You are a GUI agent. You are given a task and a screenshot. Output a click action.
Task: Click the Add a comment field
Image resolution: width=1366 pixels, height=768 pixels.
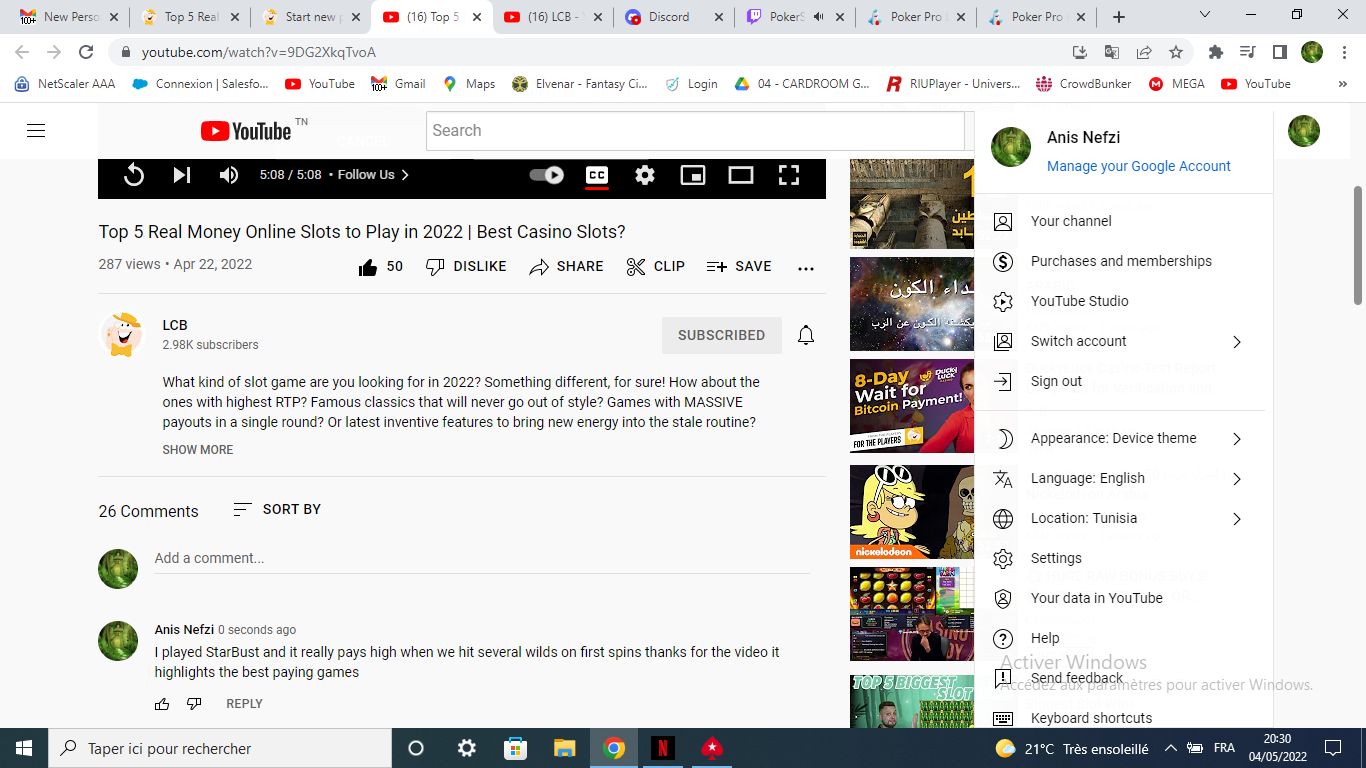pos(482,558)
